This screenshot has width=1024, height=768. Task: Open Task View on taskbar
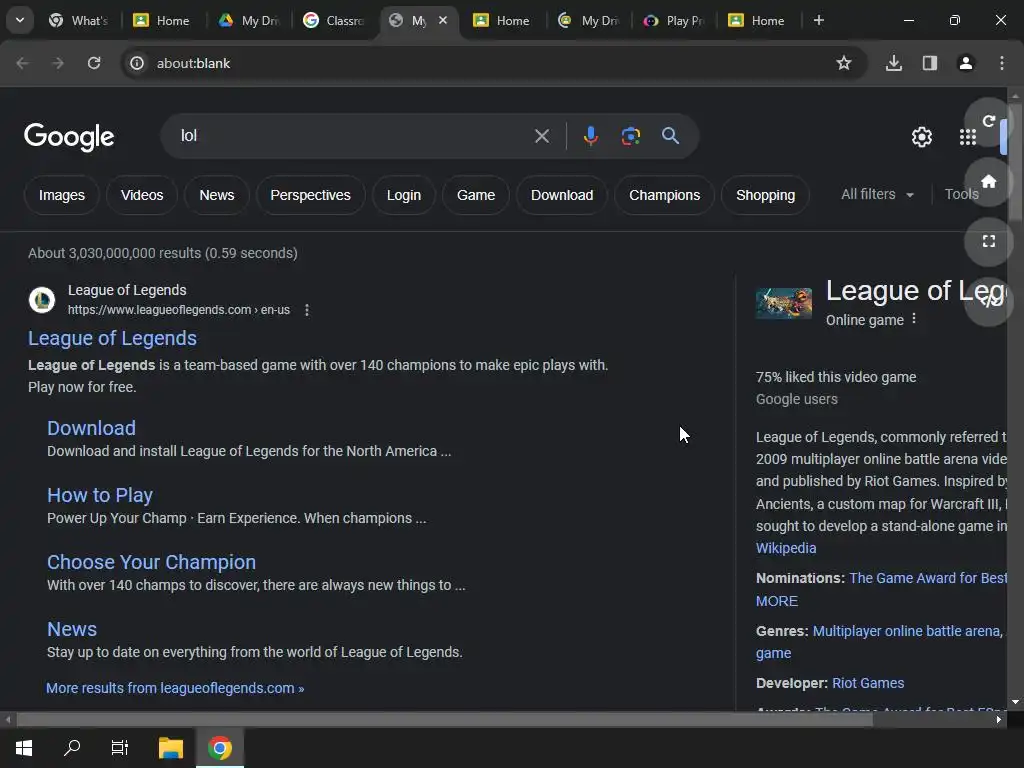[x=120, y=748]
